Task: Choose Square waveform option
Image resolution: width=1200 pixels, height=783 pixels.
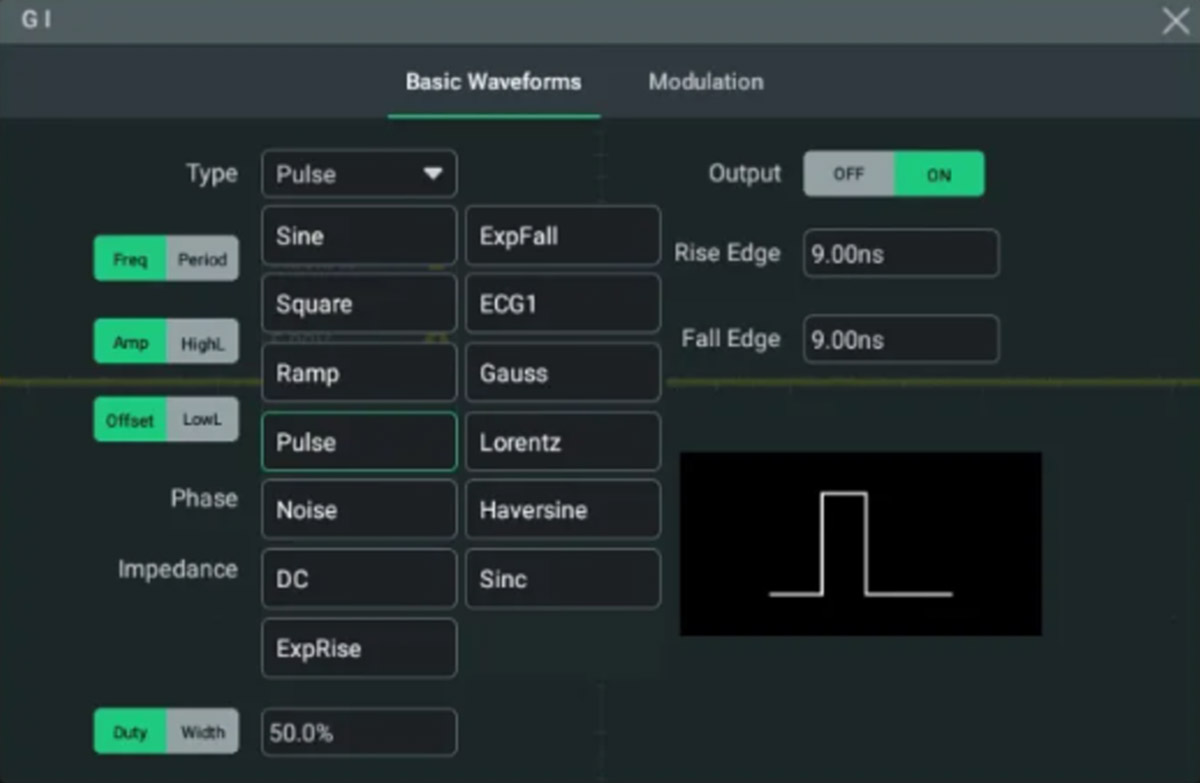Action: pyautogui.click(x=359, y=304)
